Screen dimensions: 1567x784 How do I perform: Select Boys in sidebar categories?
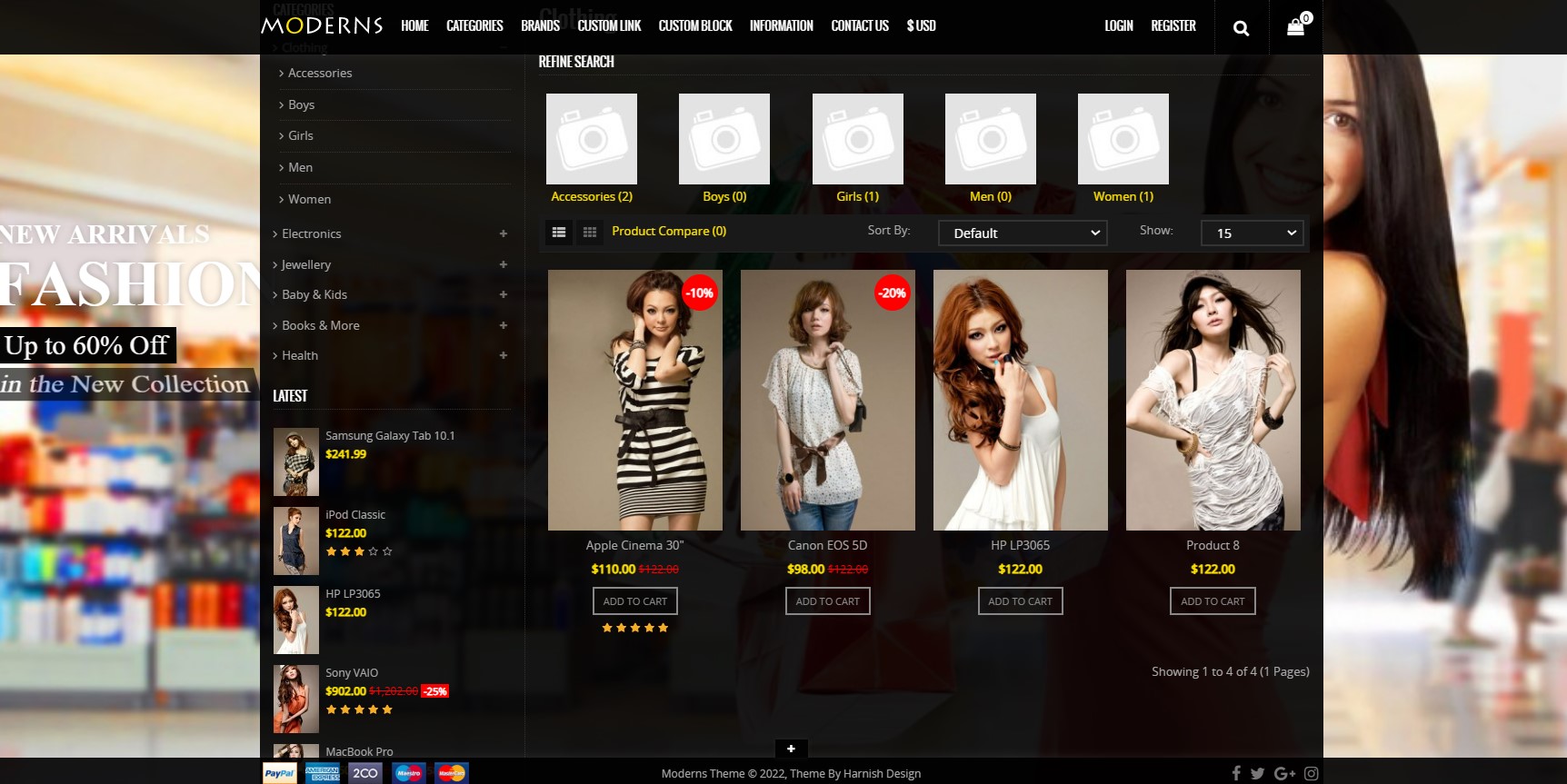pos(301,104)
